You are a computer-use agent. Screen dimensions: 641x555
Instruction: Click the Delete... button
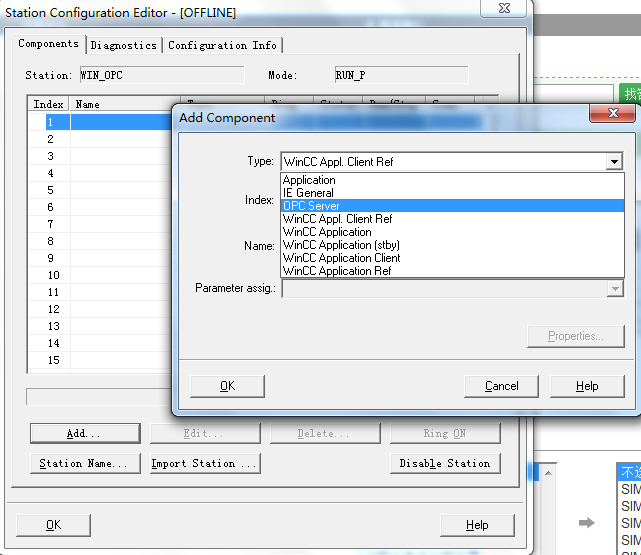click(x=325, y=433)
